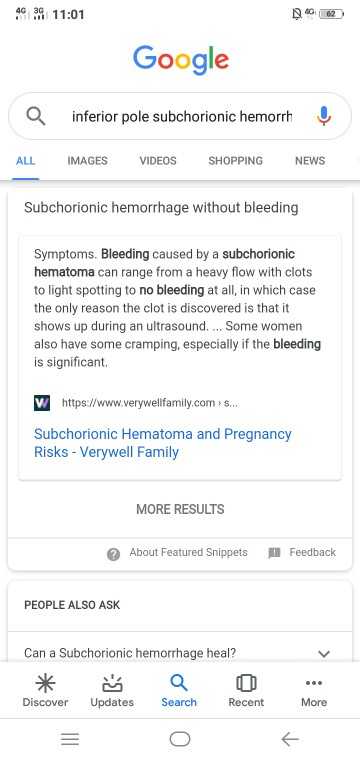Image resolution: width=360 pixels, height=760 pixels.
Task: Open the NEWS results tab
Action: coord(310,161)
